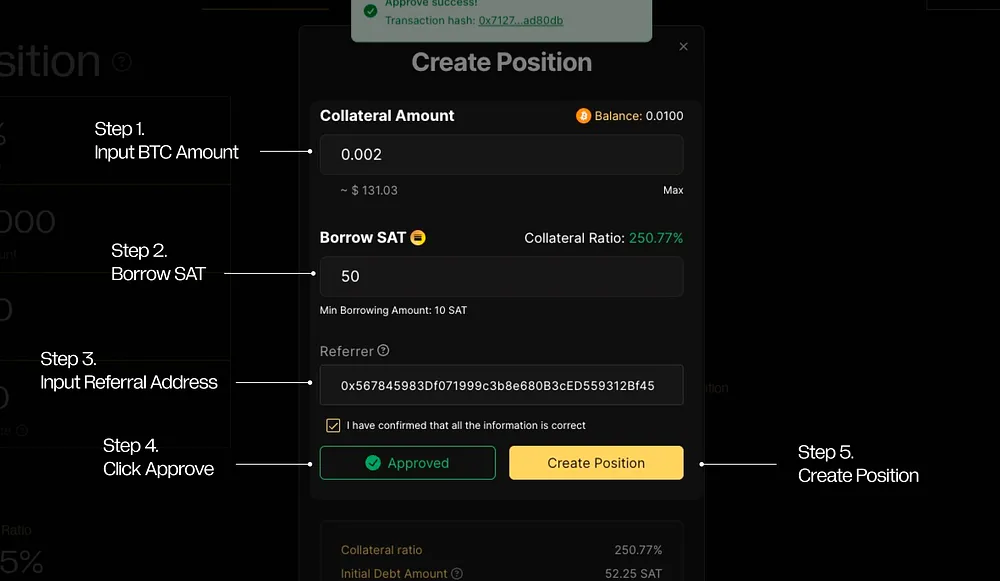
Task: Select the Referrer address field
Action: click(501, 385)
